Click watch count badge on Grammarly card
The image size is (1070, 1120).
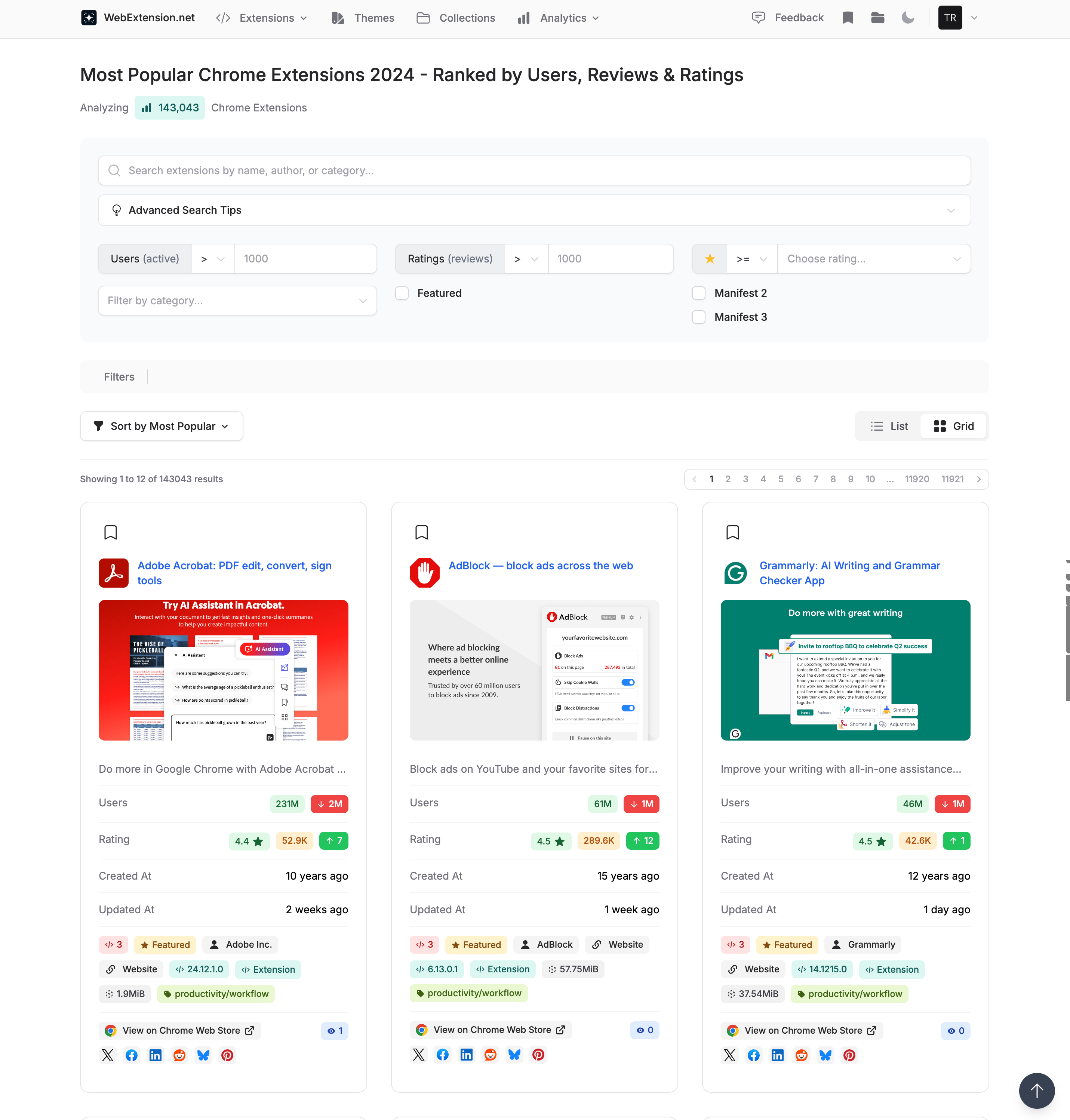(956, 1031)
